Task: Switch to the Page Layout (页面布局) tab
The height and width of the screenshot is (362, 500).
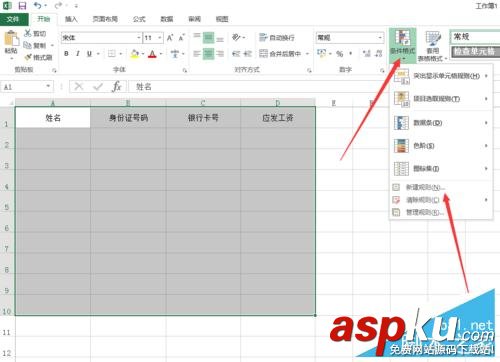Action: (x=105, y=19)
